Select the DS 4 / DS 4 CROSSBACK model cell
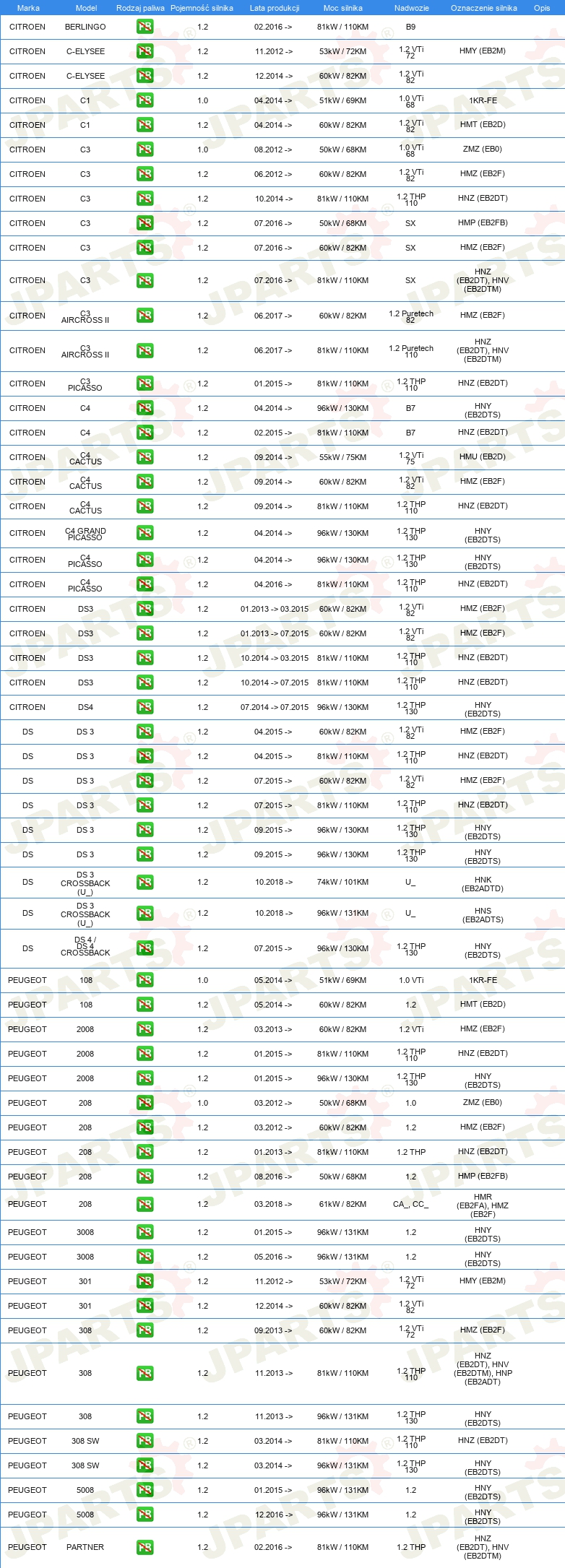This screenshot has width=565, height=1568. pos(85,946)
